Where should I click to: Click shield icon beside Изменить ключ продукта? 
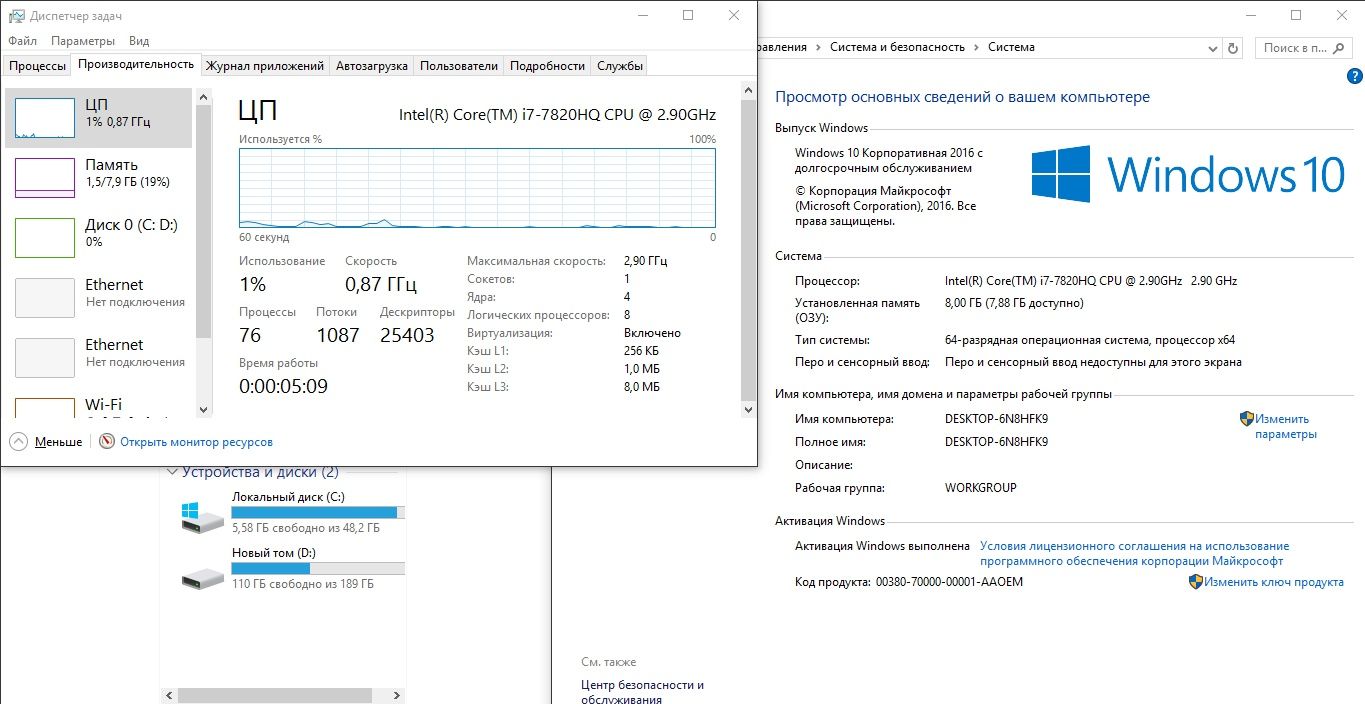pyautogui.click(x=1195, y=581)
